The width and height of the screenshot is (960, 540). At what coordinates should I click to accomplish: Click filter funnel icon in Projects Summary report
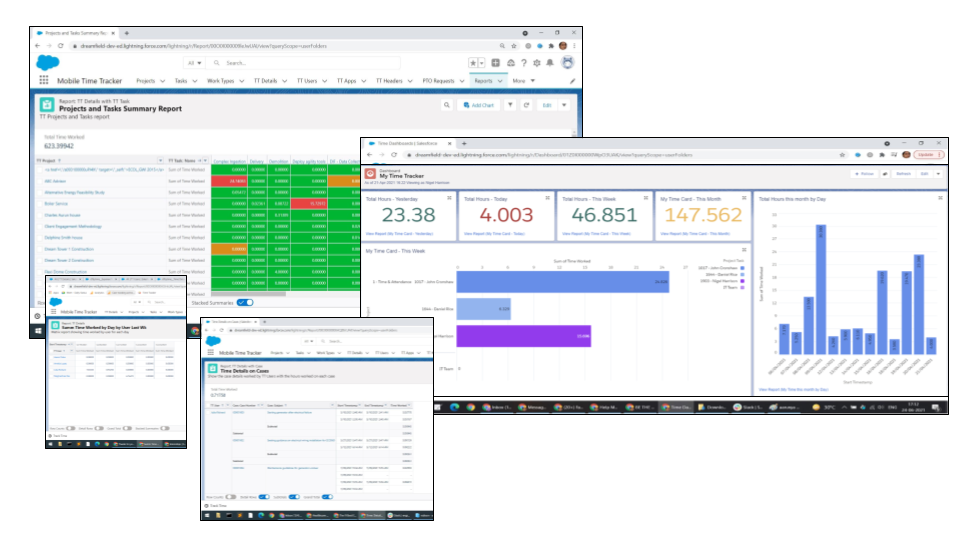510,105
